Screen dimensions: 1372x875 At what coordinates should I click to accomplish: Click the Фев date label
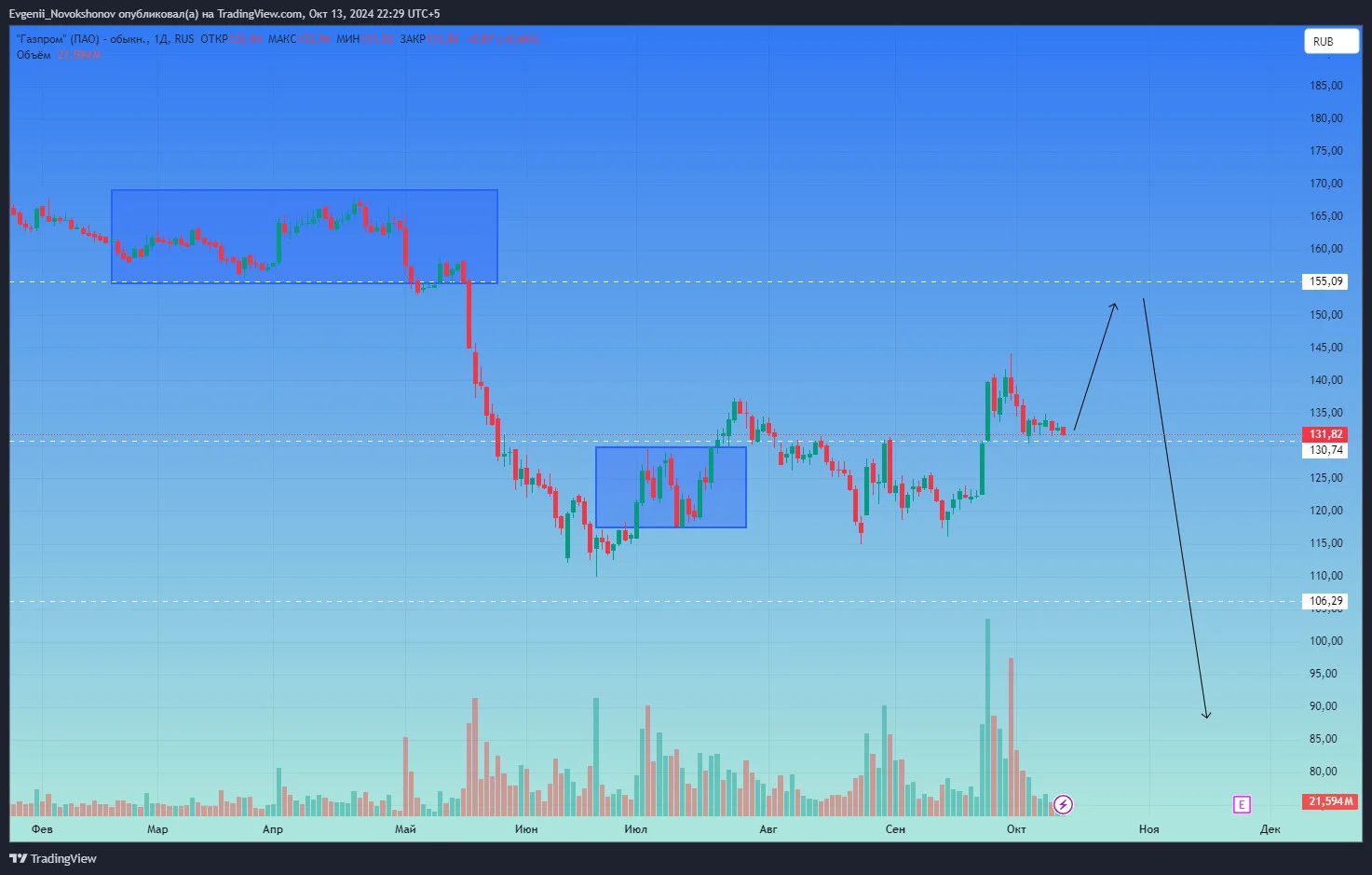pos(42,829)
